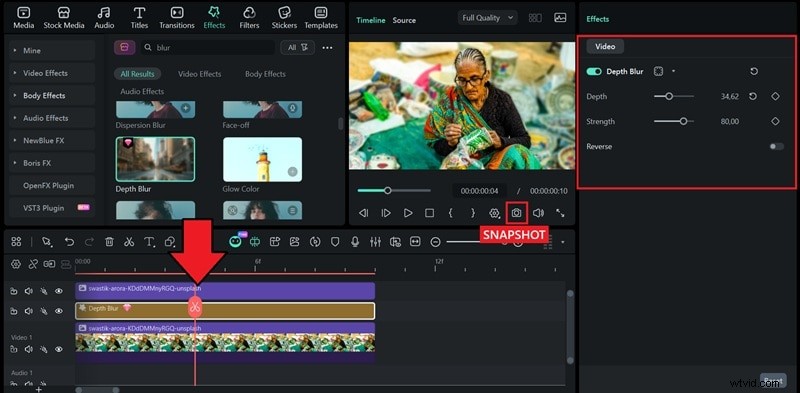800x393 pixels.
Task: Add a keyframe for Depth
Action: [x=775, y=96]
